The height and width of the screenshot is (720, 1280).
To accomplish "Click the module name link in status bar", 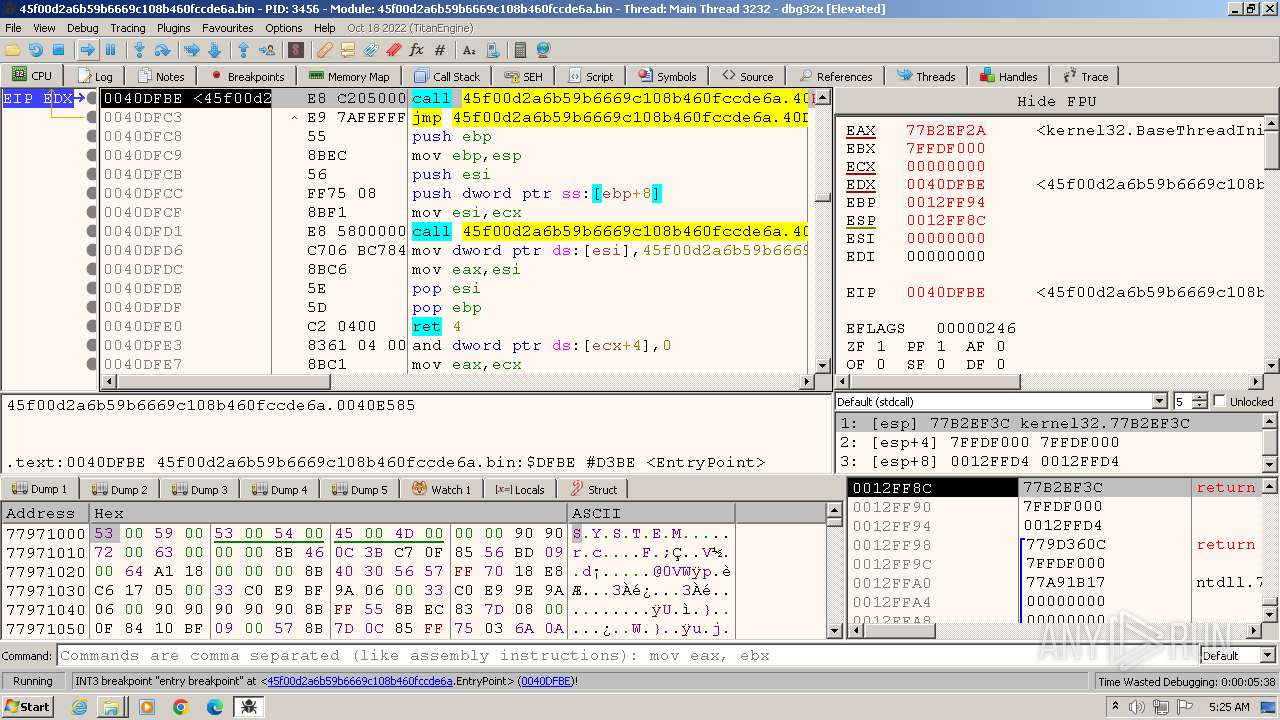I will 359,681.
